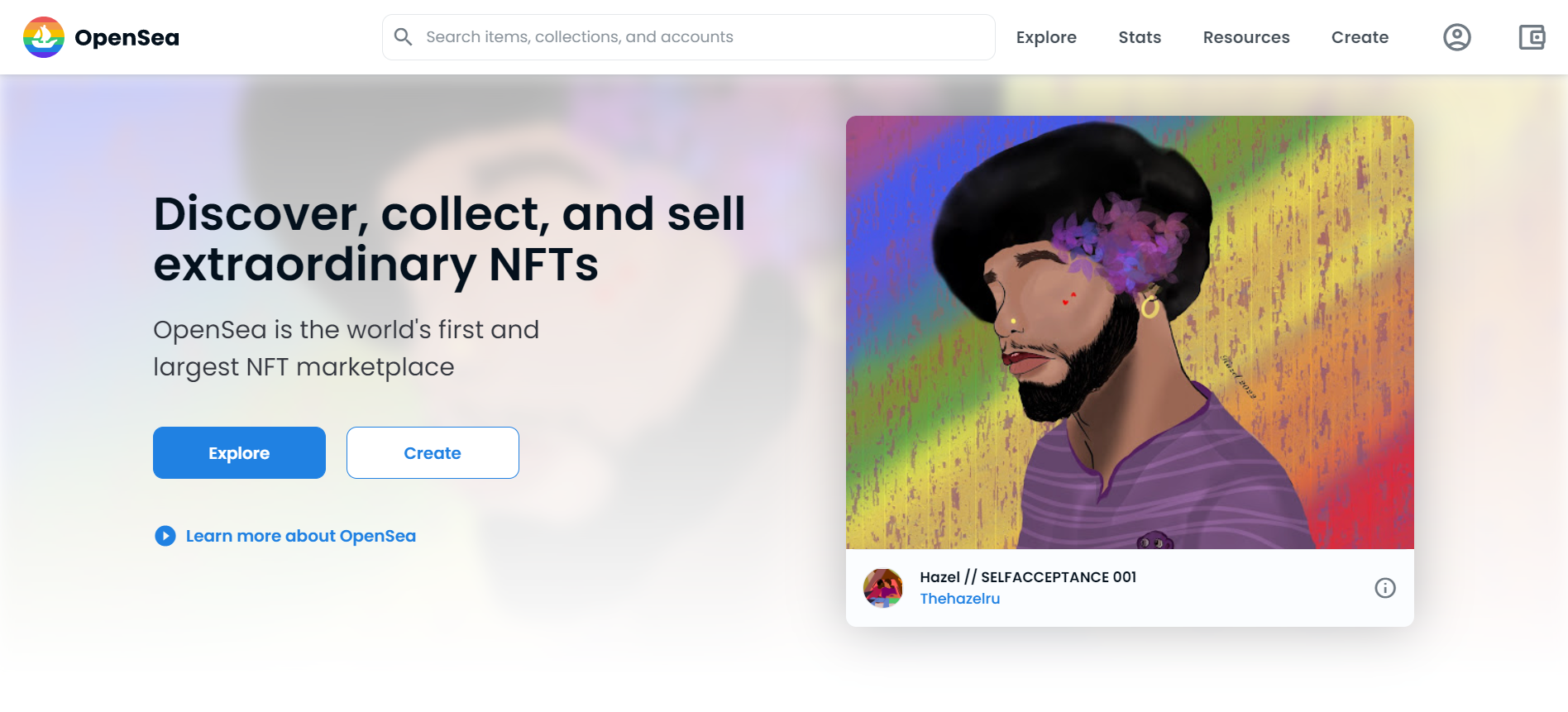Open the Stats menu
Image resolution: width=1568 pixels, height=712 pixels.
(x=1140, y=37)
